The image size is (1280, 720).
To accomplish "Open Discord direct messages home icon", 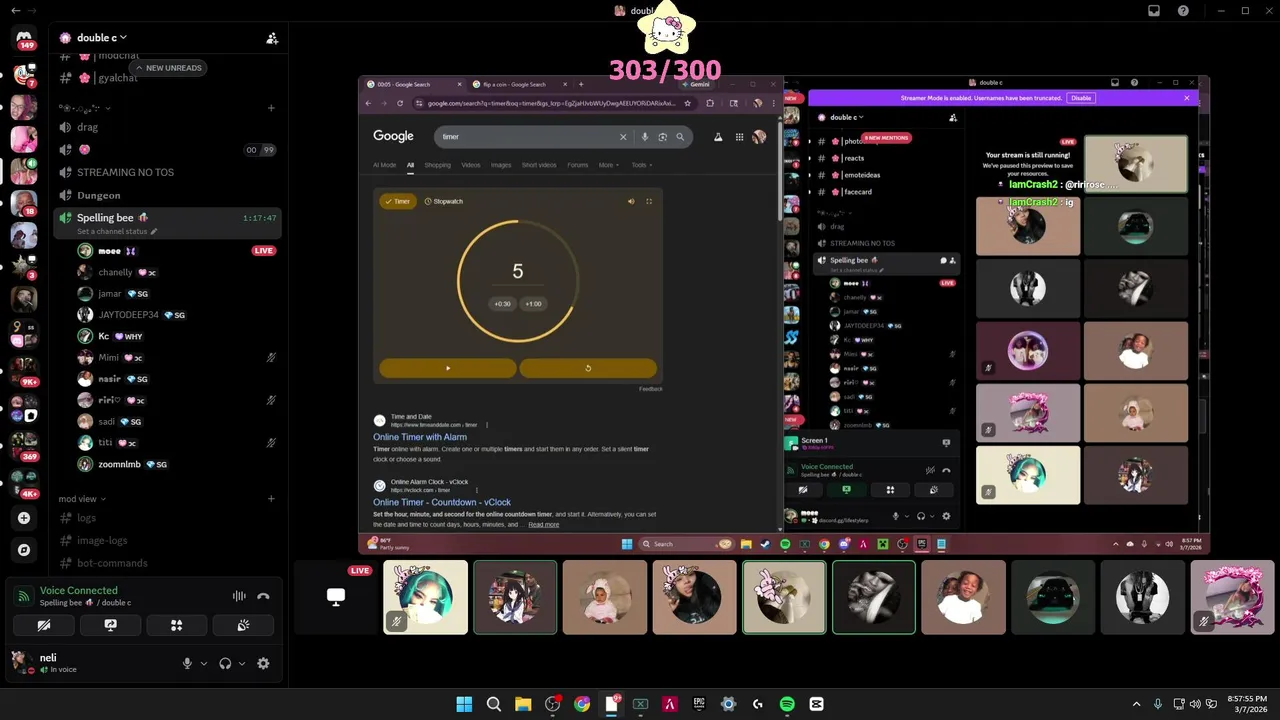I will [24, 39].
